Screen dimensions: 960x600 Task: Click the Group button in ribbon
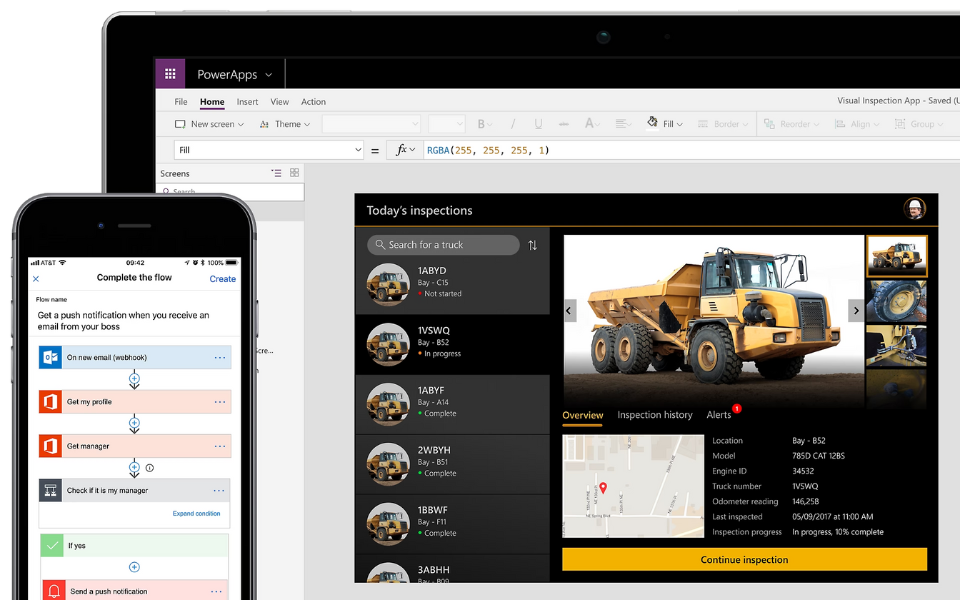tap(919, 124)
